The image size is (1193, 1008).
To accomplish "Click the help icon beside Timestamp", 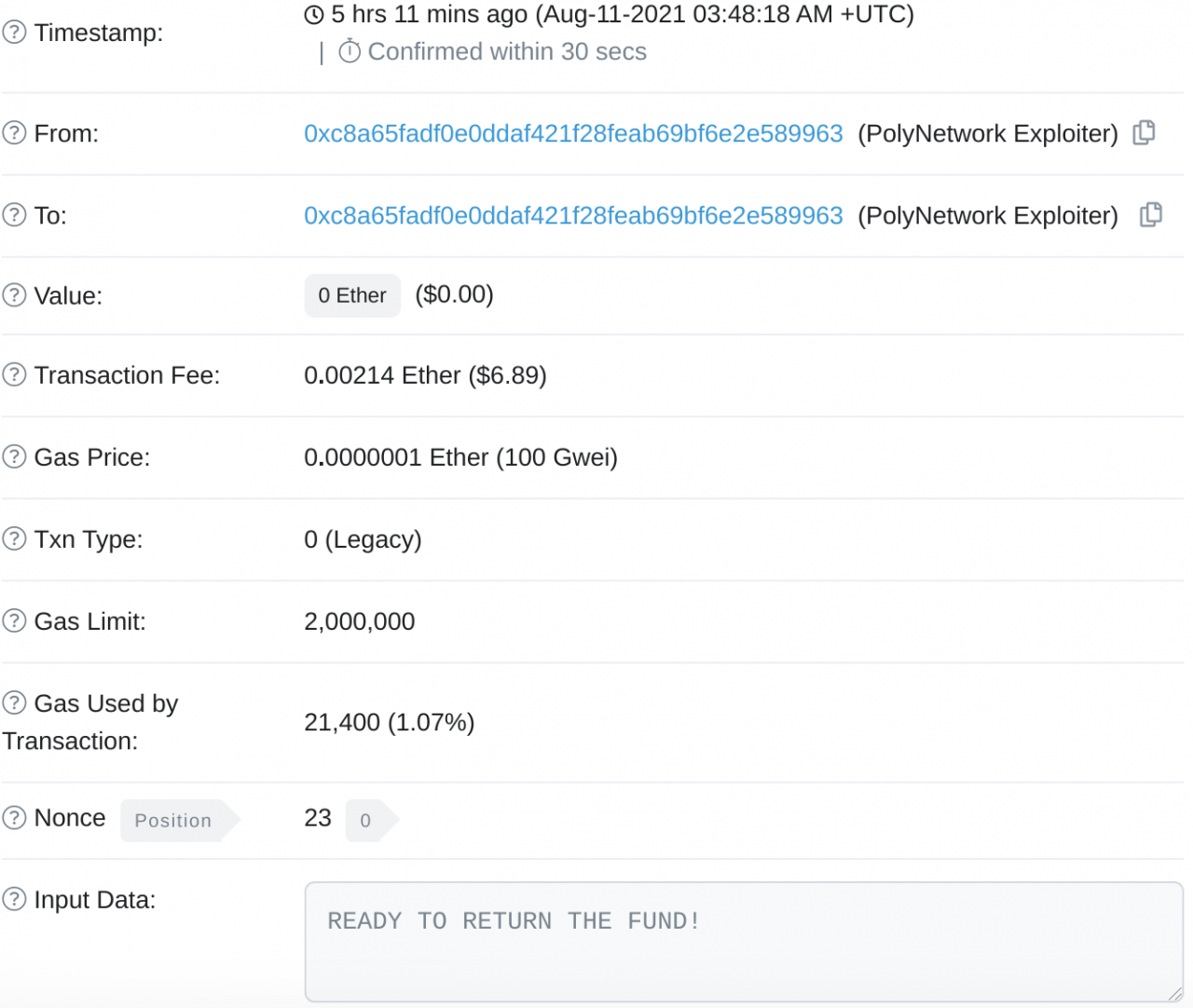I will click(14, 33).
